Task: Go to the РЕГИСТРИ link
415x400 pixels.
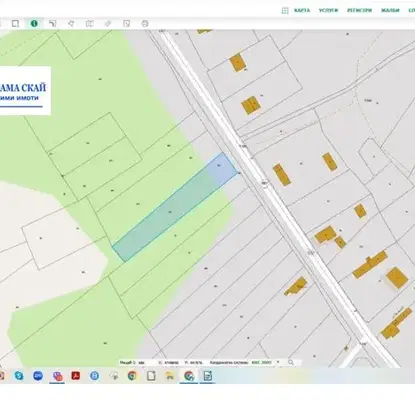Action: click(x=359, y=10)
